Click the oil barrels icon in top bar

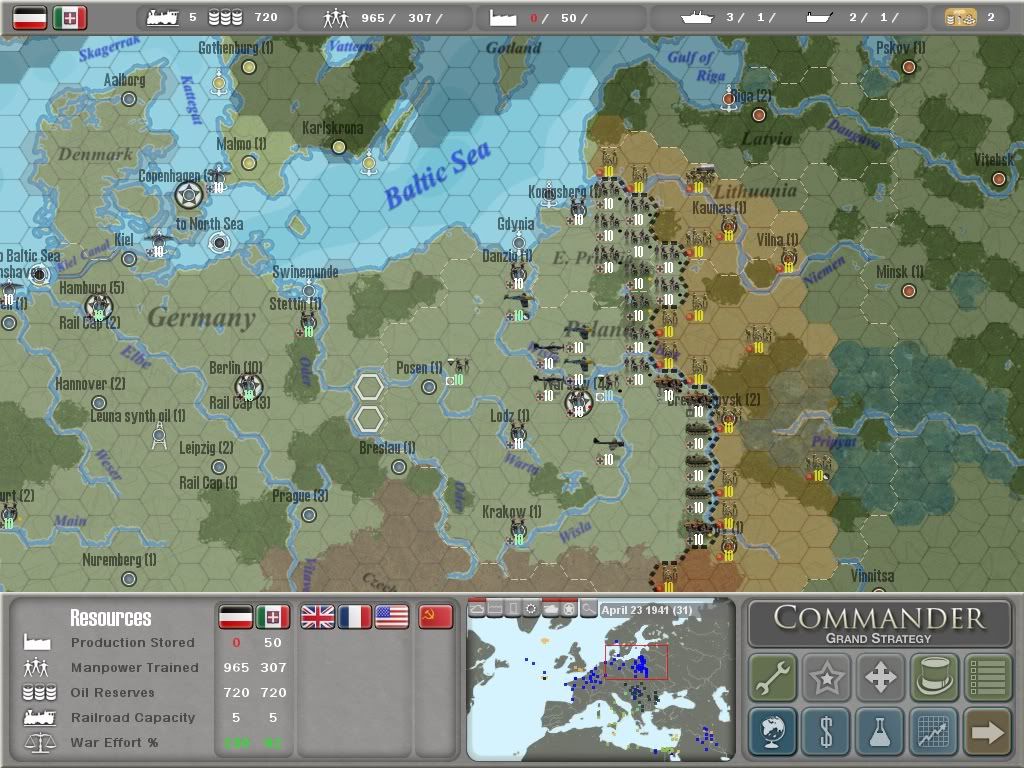pos(225,18)
